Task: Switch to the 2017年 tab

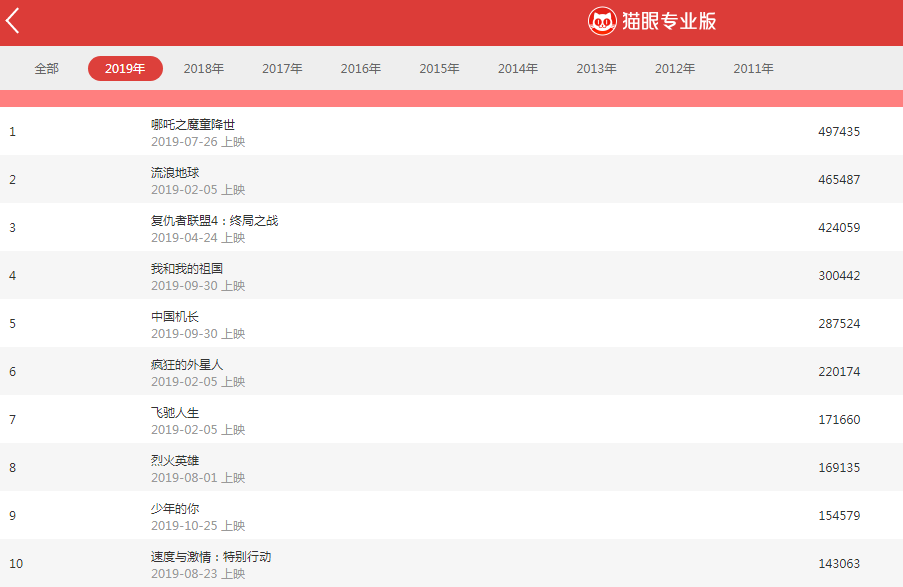Action: [x=282, y=69]
